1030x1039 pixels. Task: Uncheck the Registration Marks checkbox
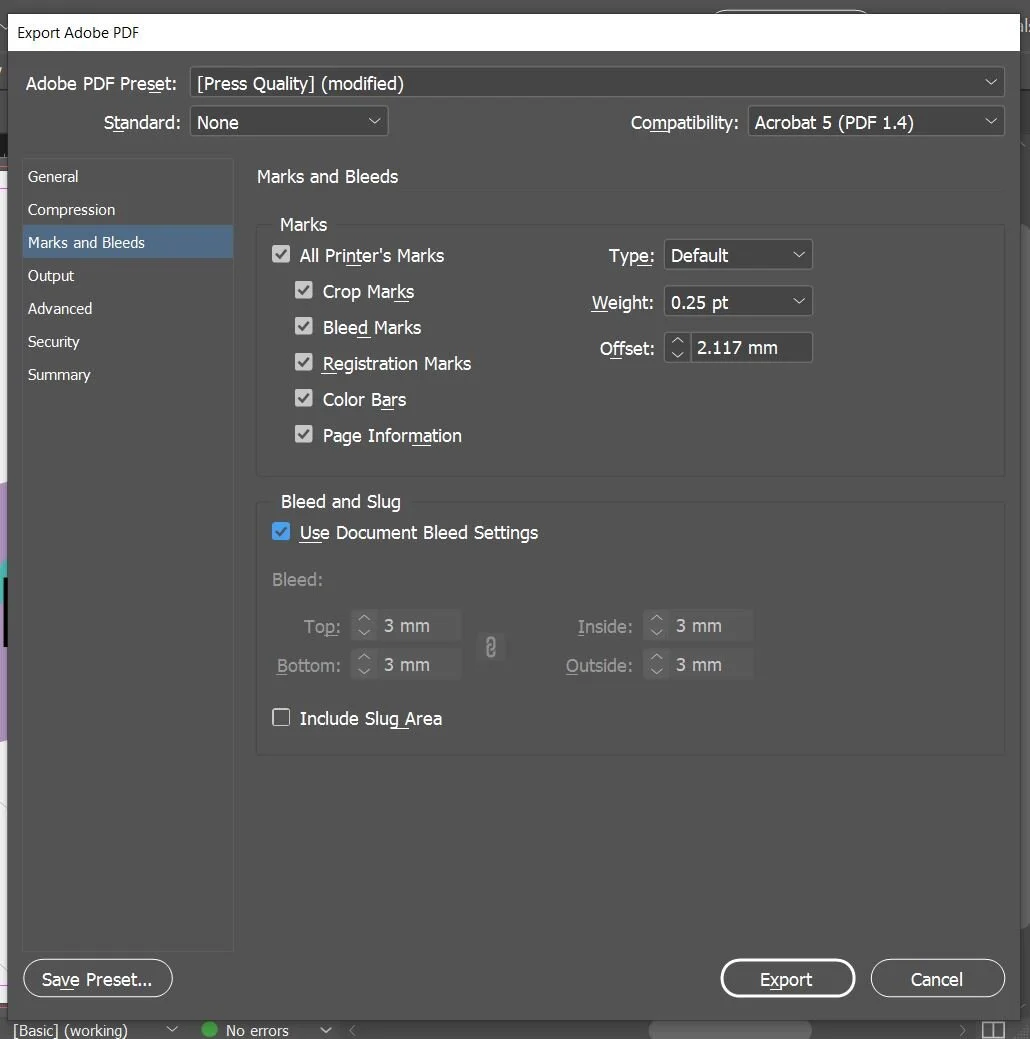click(x=303, y=362)
